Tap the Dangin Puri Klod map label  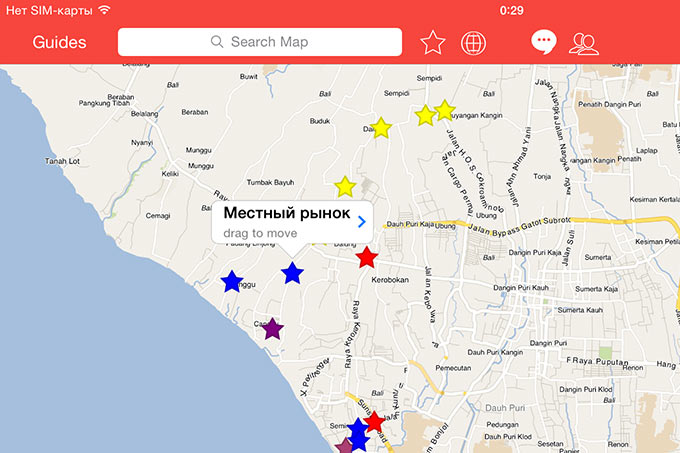pos(585,390)
